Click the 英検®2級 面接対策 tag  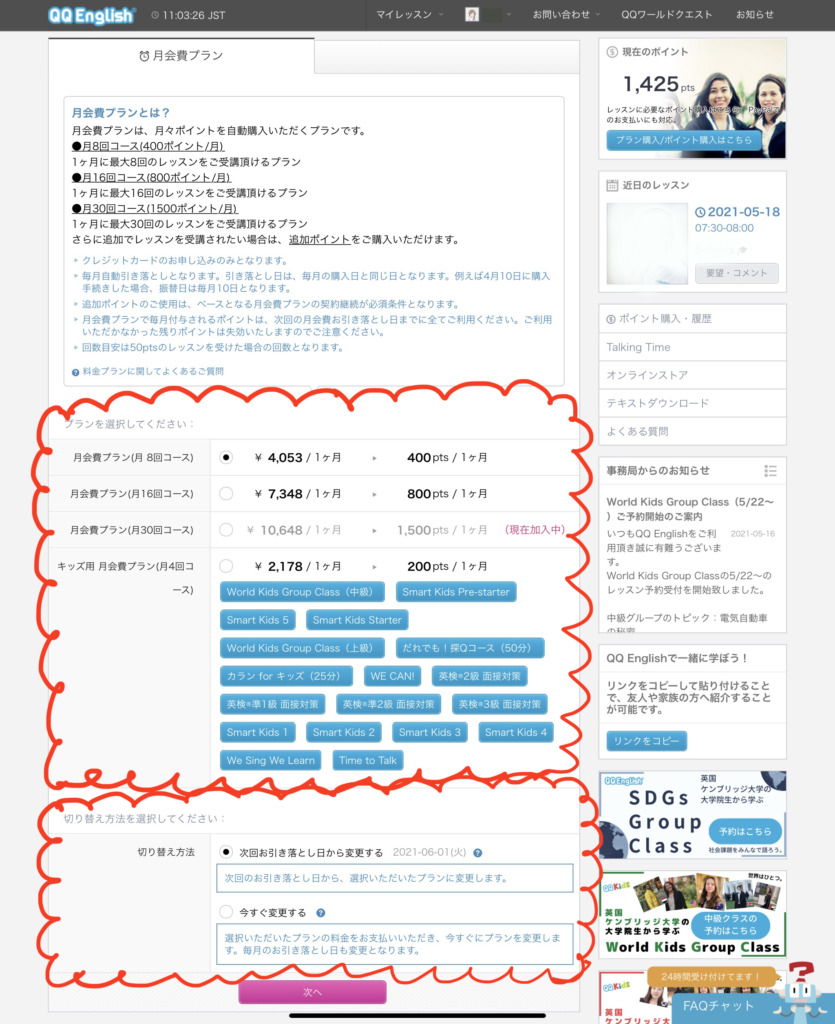pyautogui.click(x=480, y=677)
